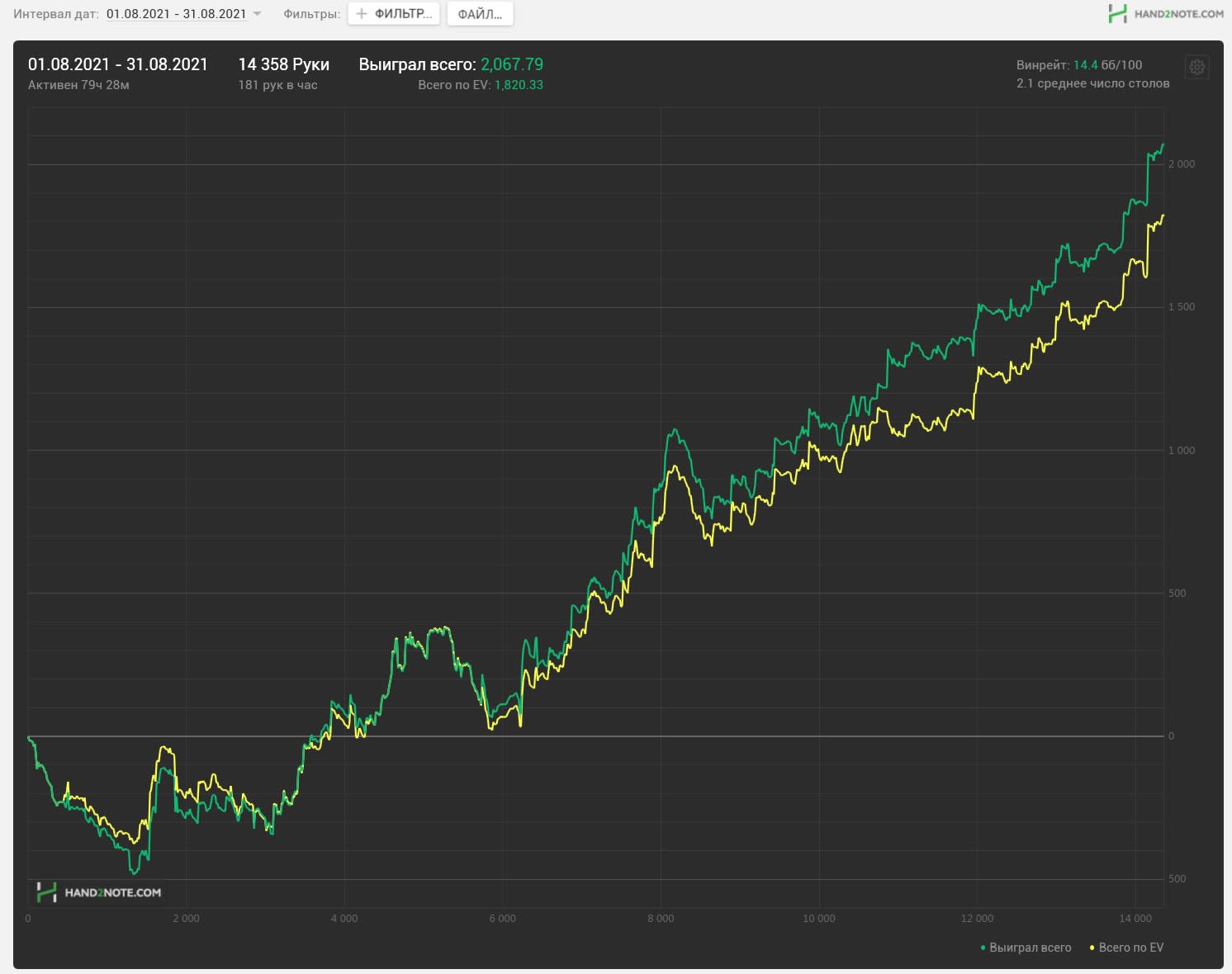Click the green Выиграл всего legend dot

point(983,948)
